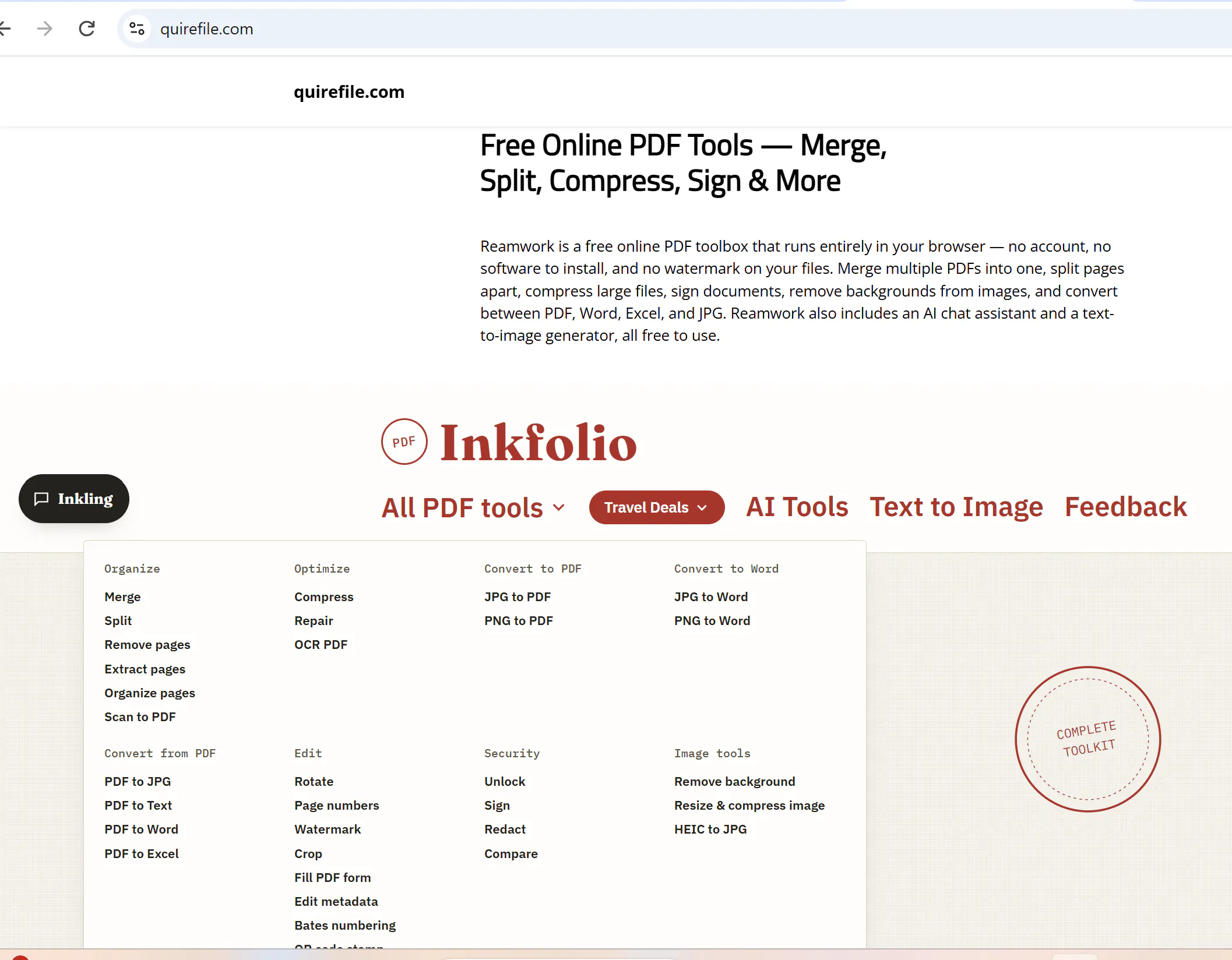Open the Repair tool

pyautogui.click(x=314, y=620)
